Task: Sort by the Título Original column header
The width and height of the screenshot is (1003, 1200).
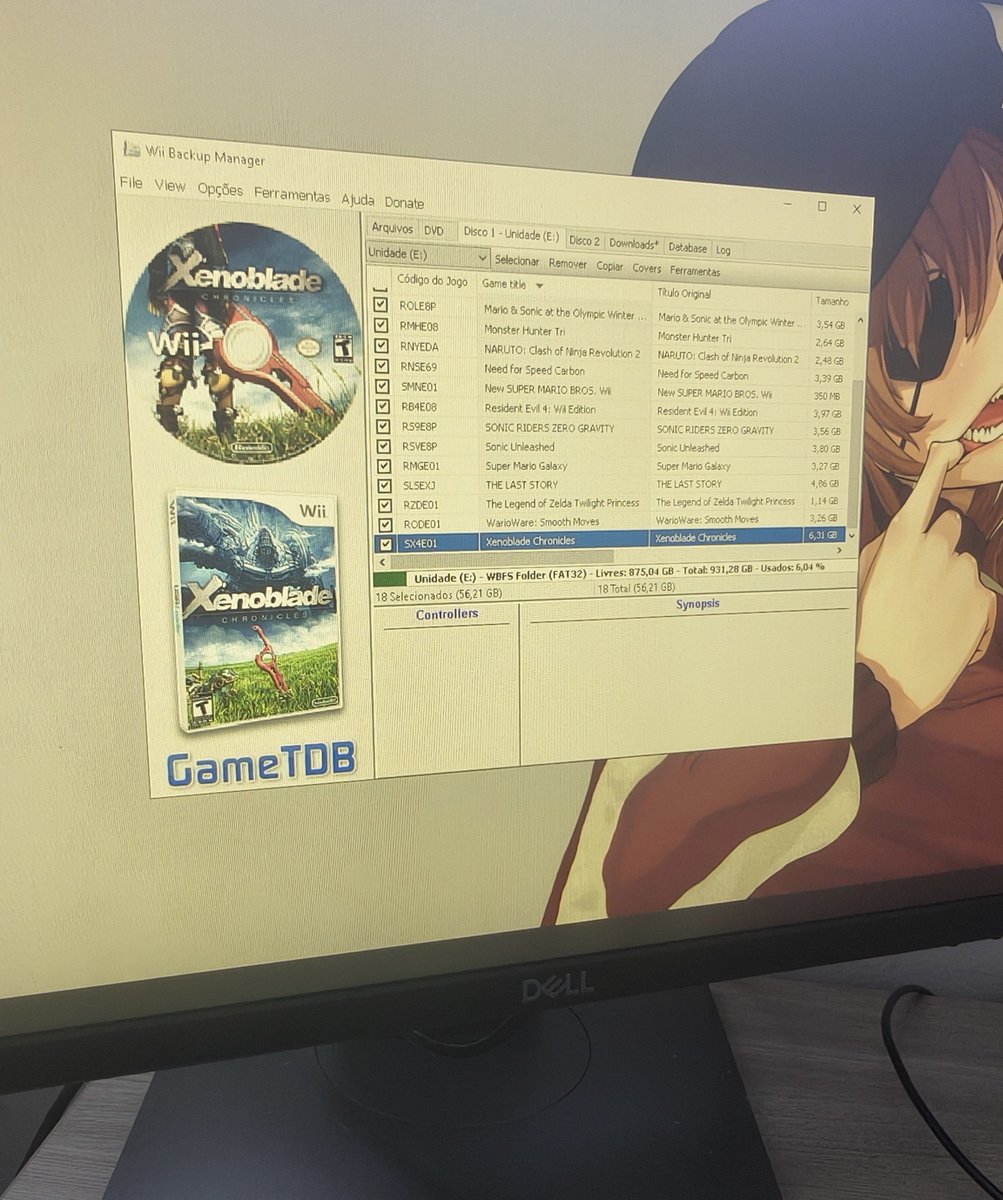Action: click(x=683, y=294)
